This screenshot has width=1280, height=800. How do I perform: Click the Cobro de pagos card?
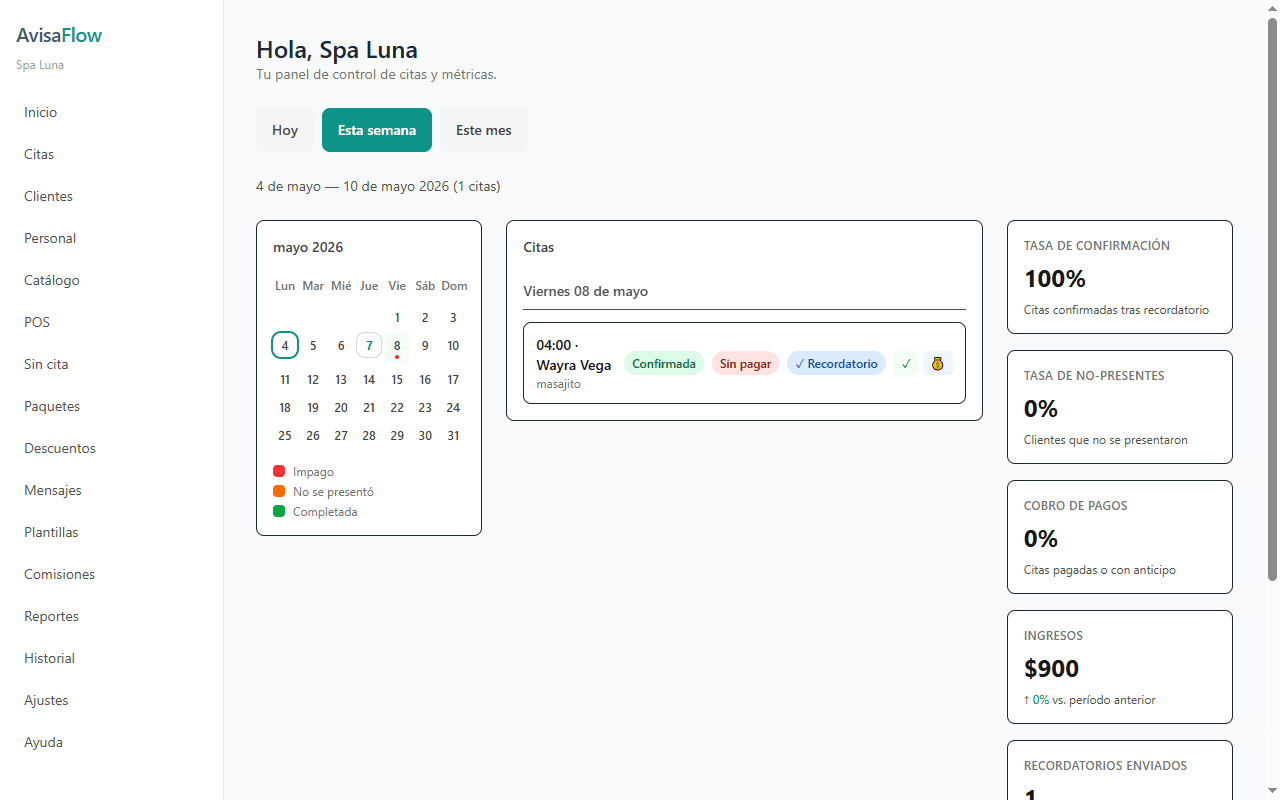1120,537
